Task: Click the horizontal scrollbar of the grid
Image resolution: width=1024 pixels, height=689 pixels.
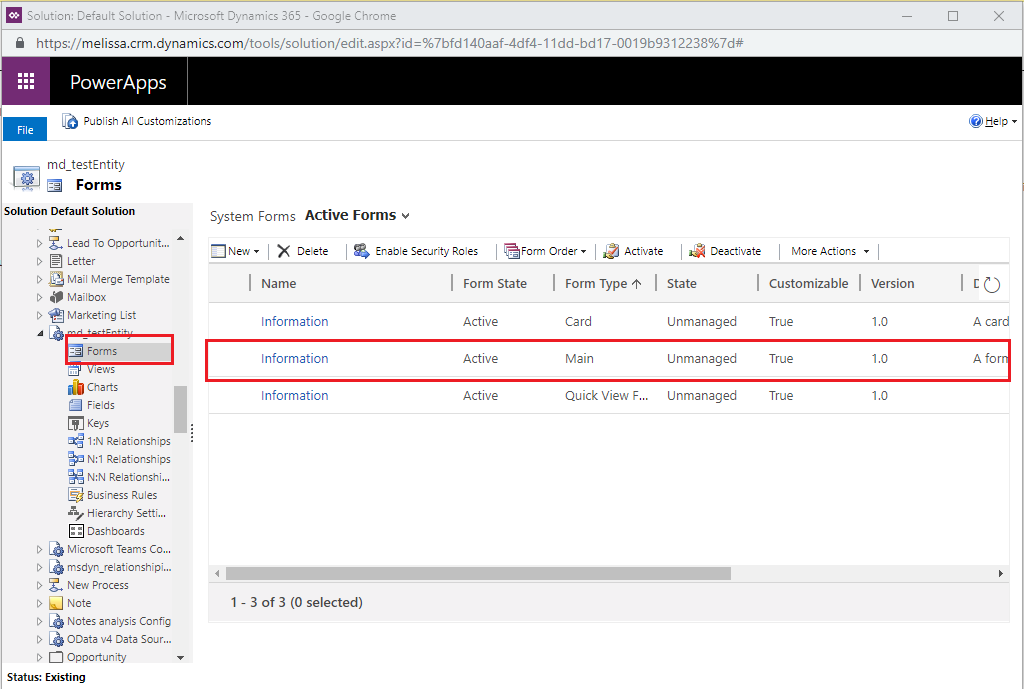Action: [x=478, y=573]
